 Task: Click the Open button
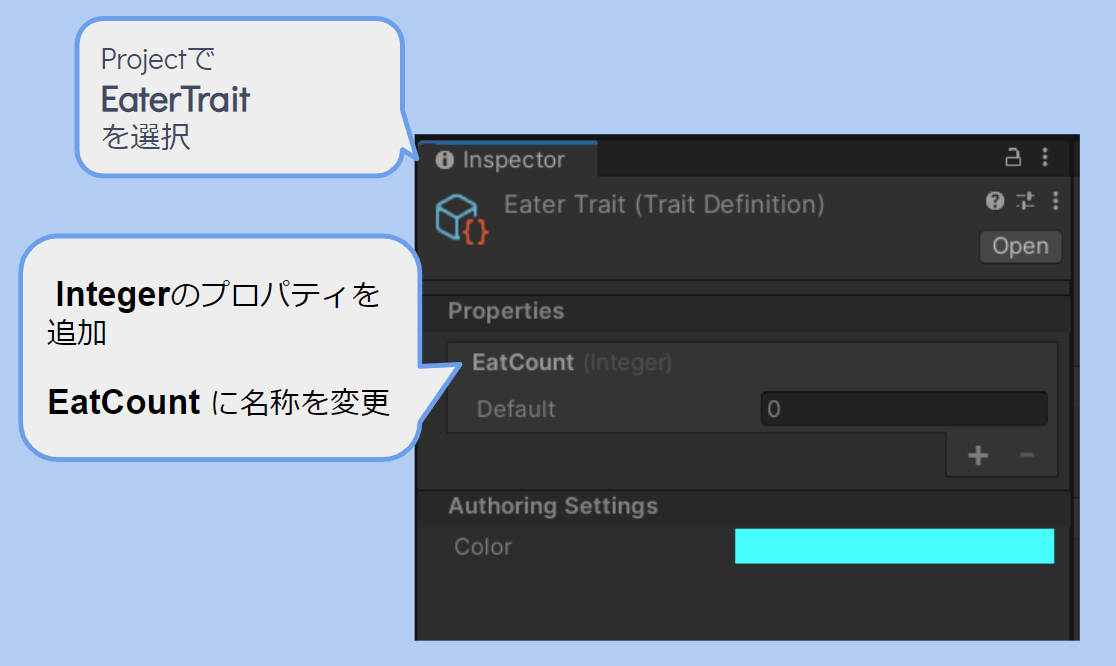click(1020, 246)
